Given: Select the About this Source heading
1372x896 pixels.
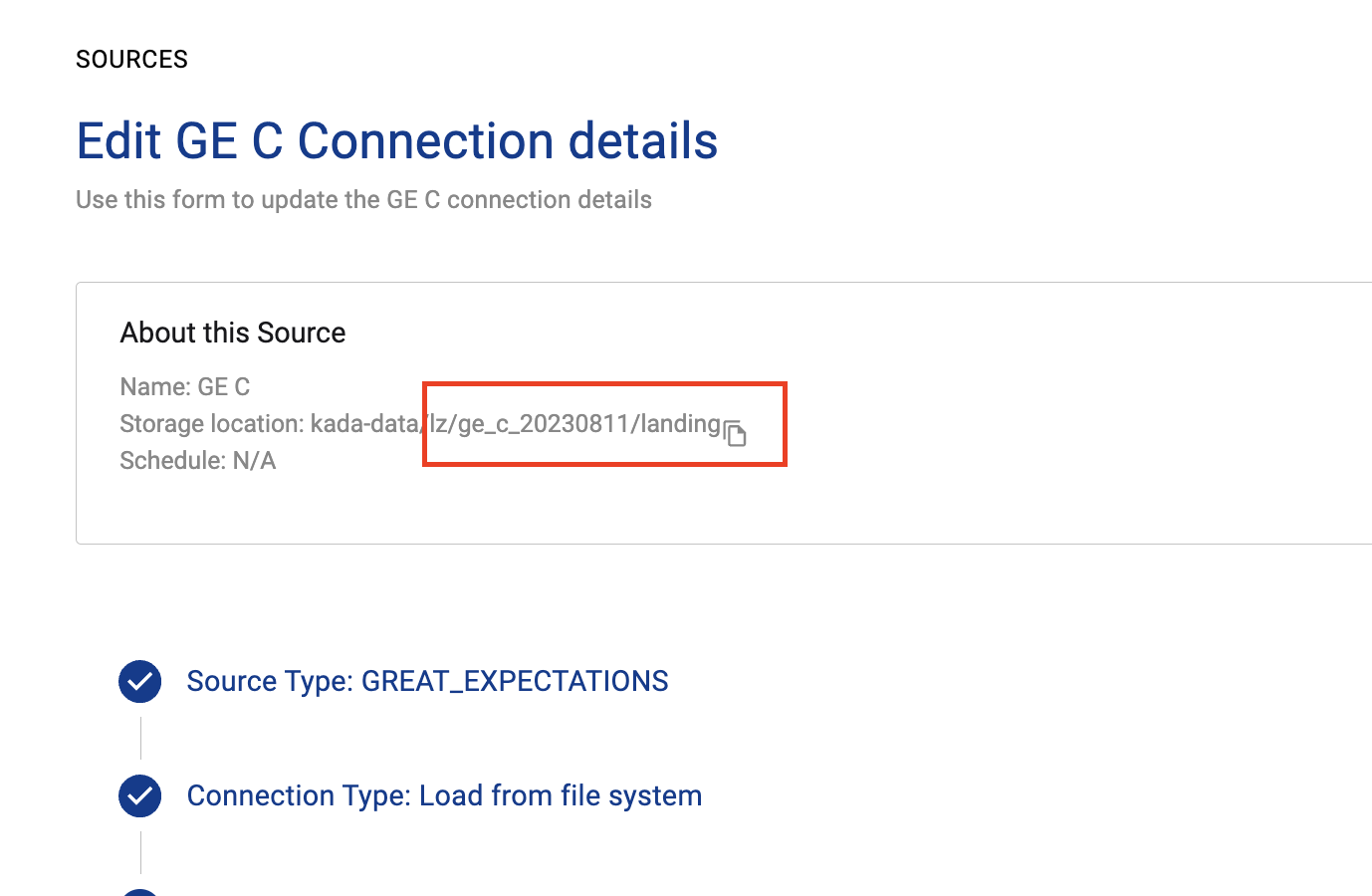Looking at the screenshot, I should click(x=233, y=333).
